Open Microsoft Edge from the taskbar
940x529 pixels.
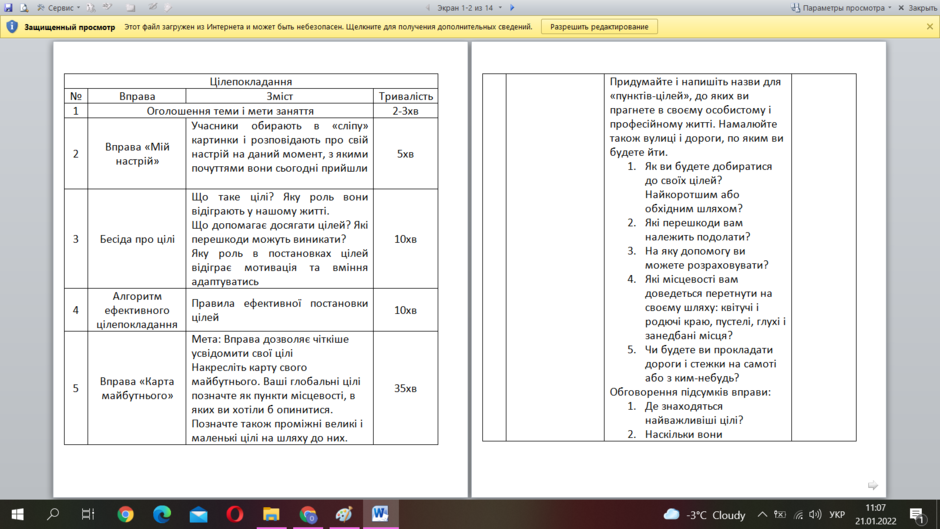tap(162, 515)
